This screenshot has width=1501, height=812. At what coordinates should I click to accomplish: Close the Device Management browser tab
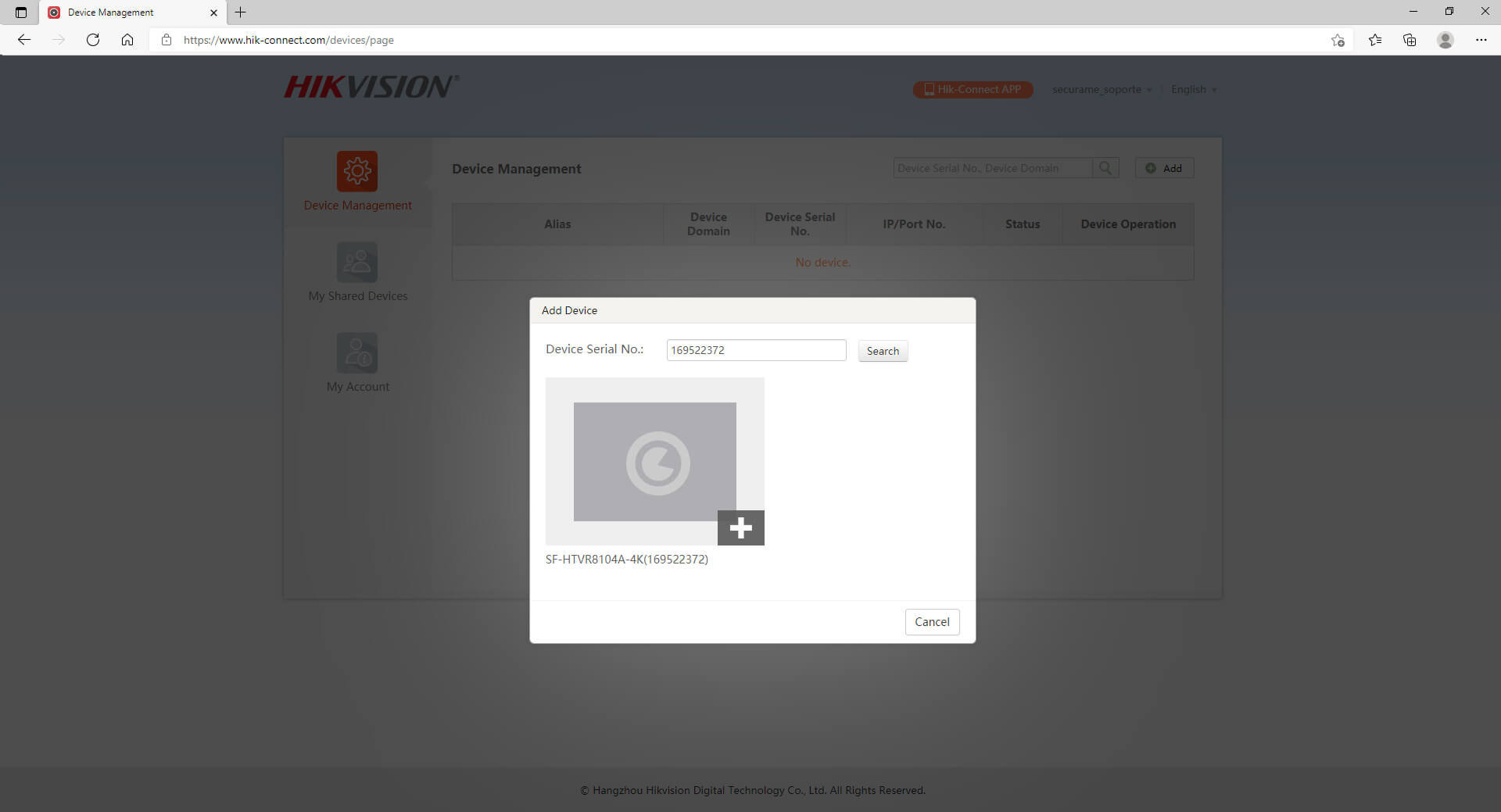pos(213,13)
